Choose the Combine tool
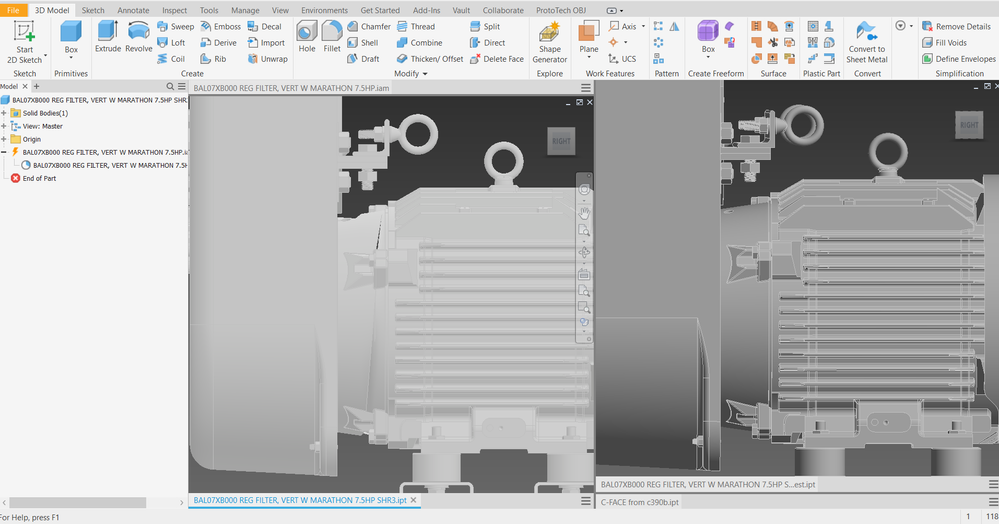The height and width of the screenshot is (524, 999). click(x=419, y=43)
